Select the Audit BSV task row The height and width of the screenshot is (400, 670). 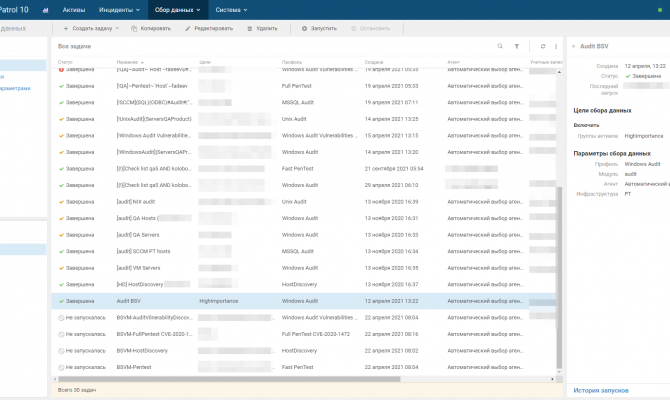[304, 301]
